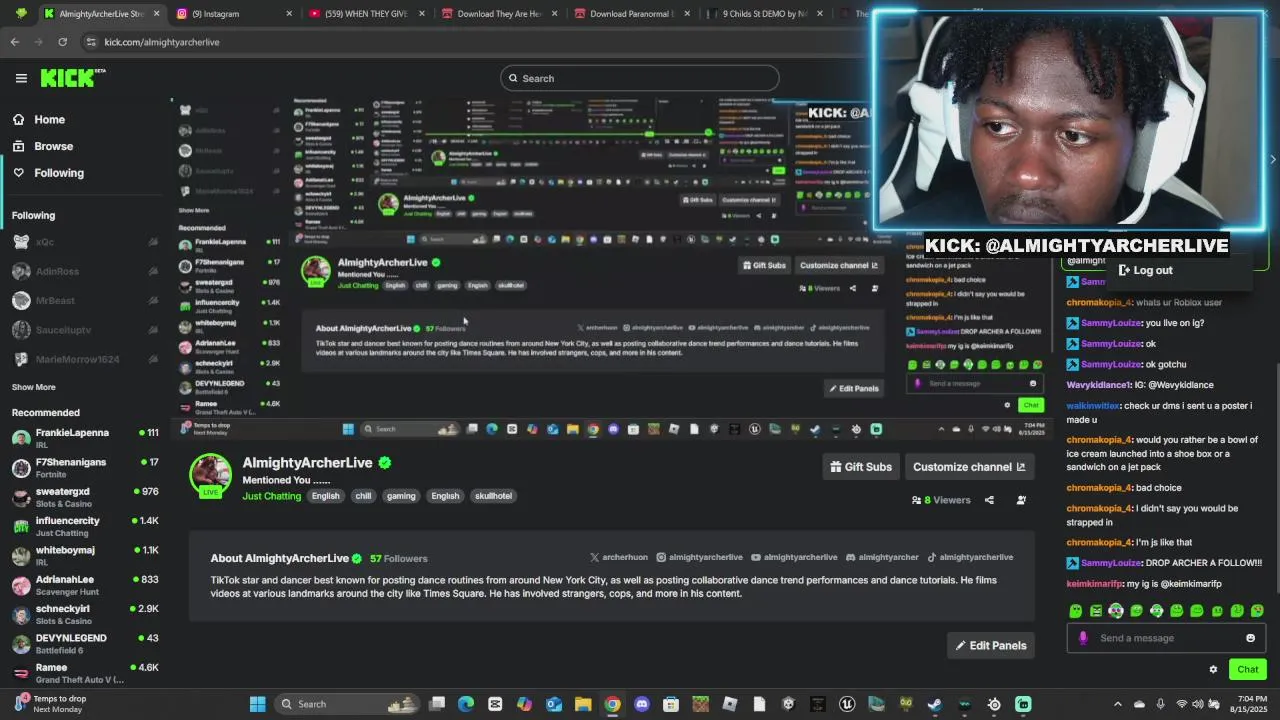
Task: Open AdrianahLee recommended channel
Action: pos(85,584)
